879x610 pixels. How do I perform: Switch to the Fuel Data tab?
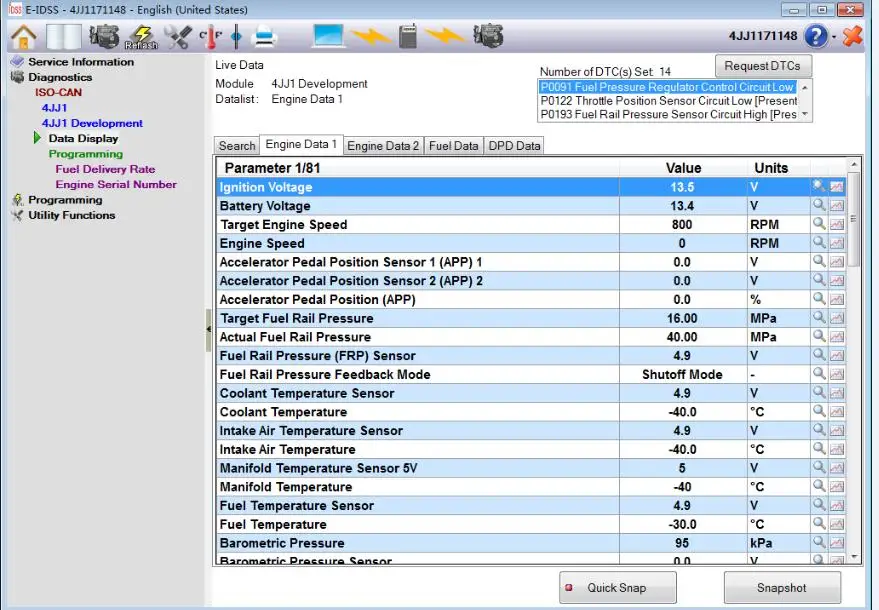(x=454, y=146)
